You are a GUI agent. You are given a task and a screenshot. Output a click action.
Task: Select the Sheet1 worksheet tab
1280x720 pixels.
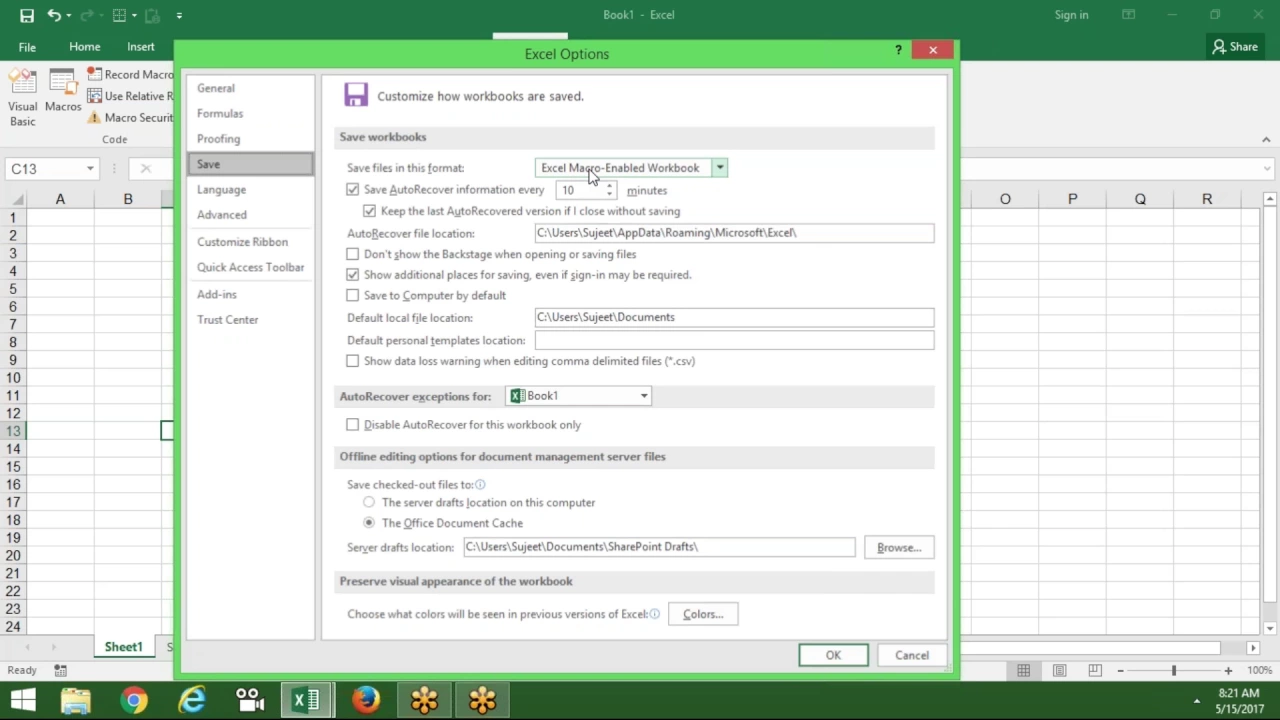coord(124,647)
